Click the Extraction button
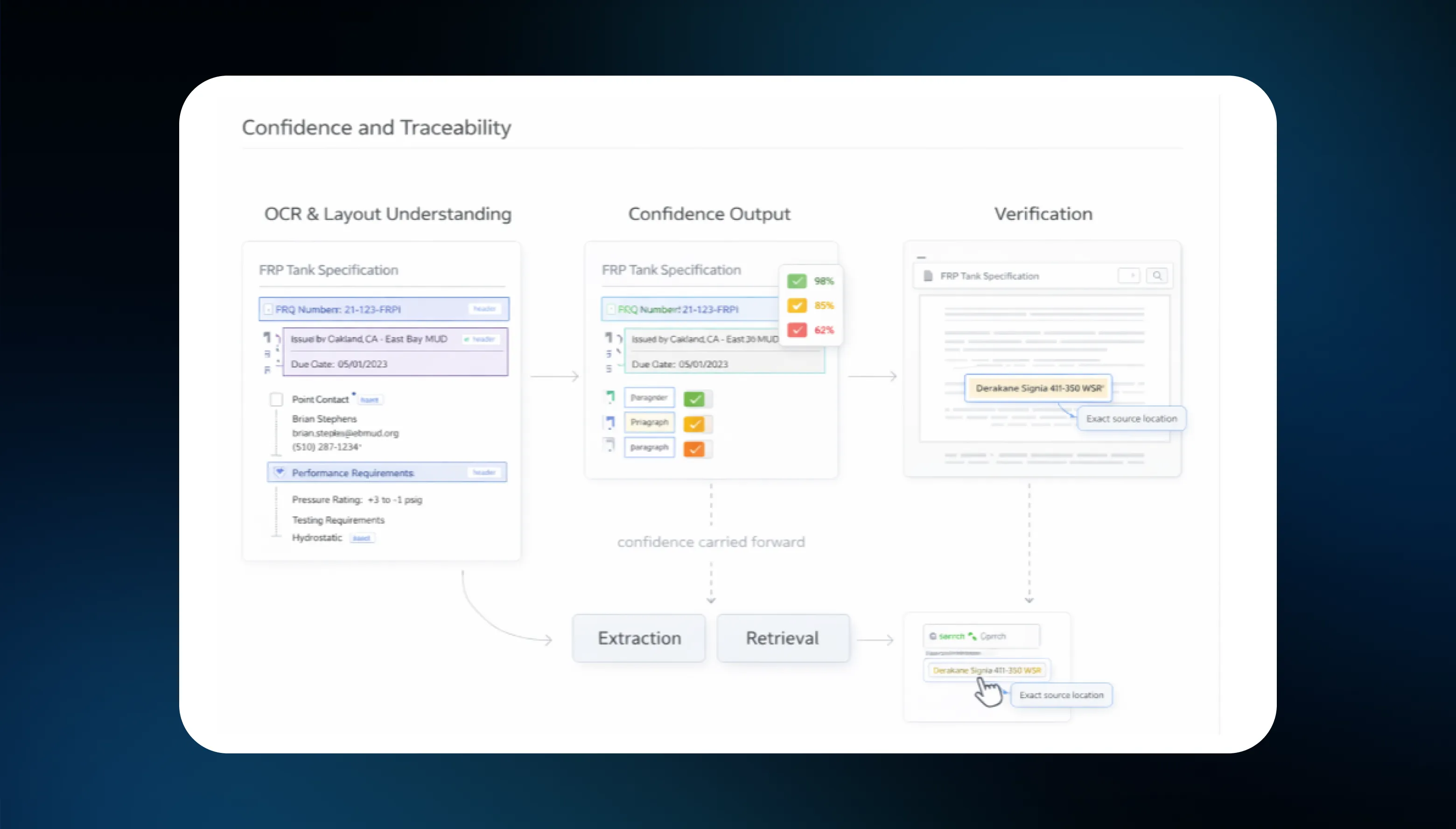The width and height of the screenshot is (1456, 829). pyautogui.click(x=639, y=638)
